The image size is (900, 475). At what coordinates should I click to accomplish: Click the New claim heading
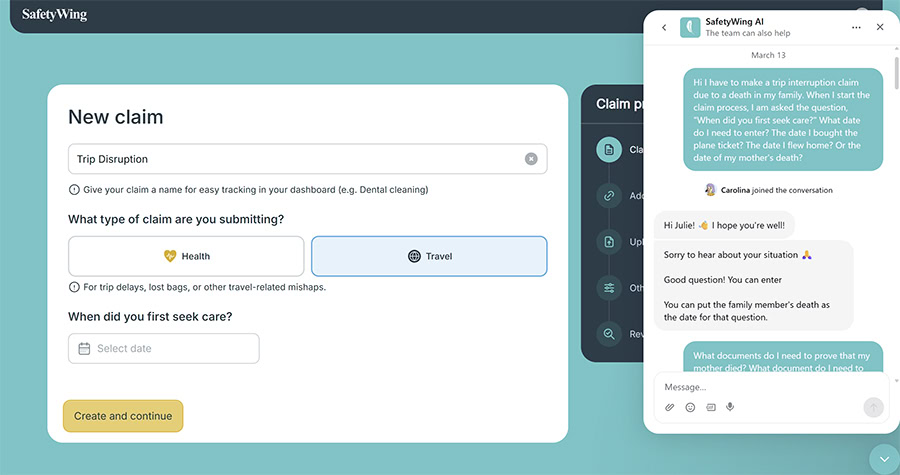[x=116, y=117]
